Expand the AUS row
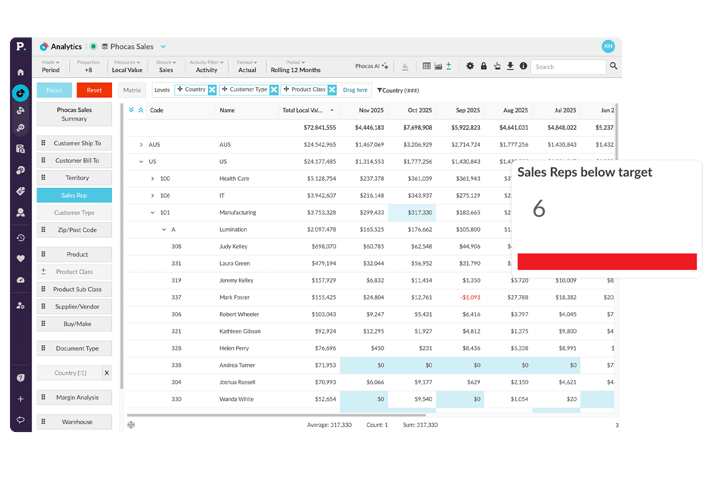This screenshot has height=485, width=720. point(141,145)
